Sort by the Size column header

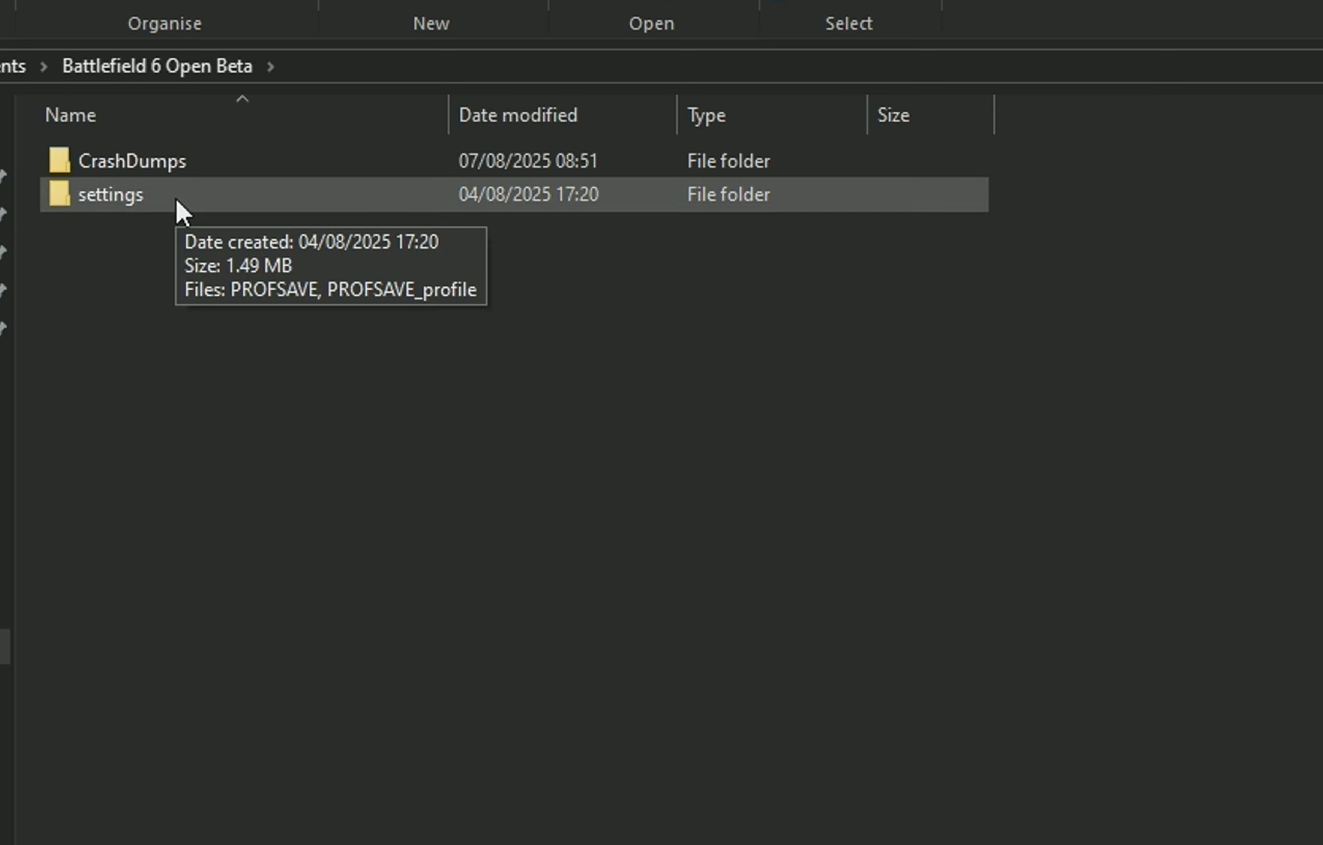click(893, 116)
